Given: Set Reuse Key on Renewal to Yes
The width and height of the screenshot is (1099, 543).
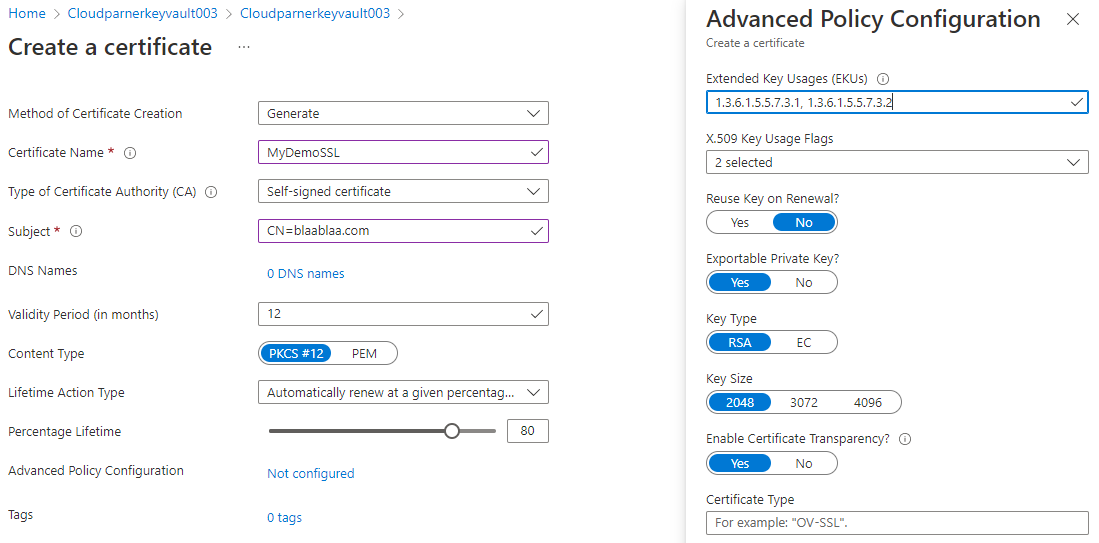Looking at the screenshot, I should (x=740, y=222).
